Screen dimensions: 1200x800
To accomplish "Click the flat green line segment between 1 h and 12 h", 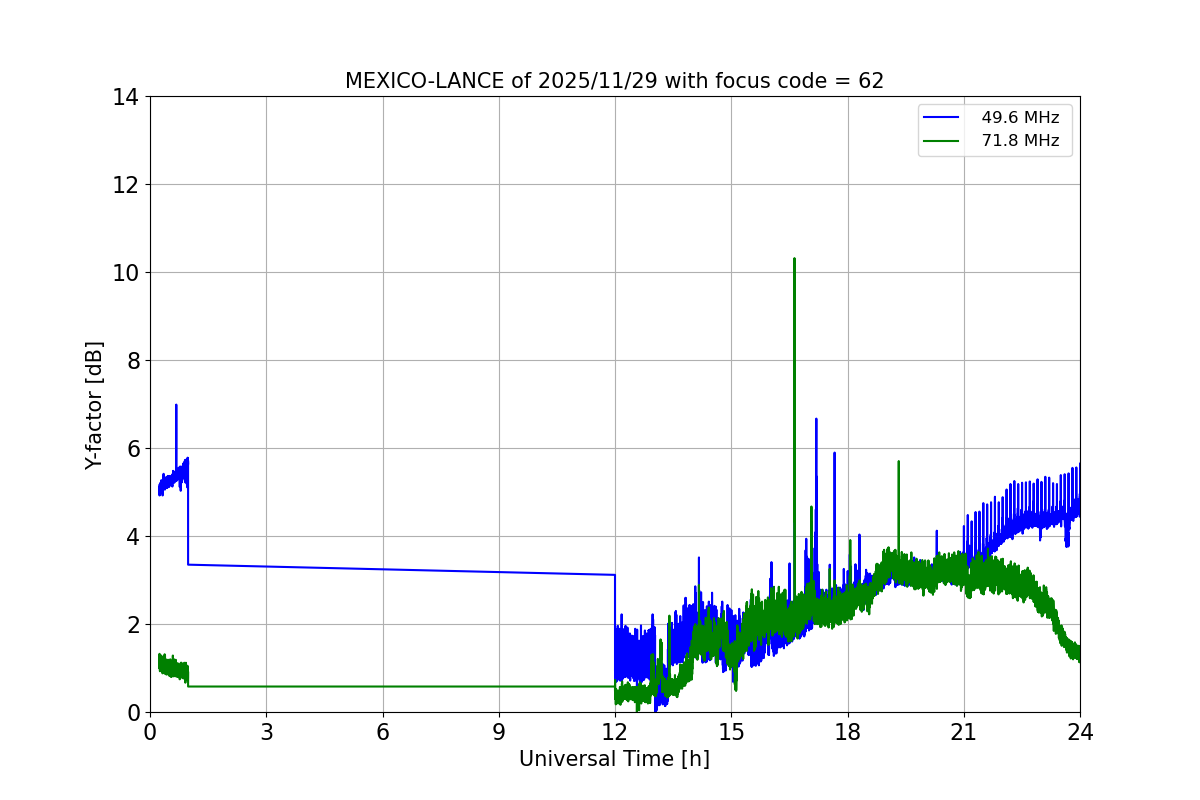I will pyautogui.click(x=400, y=686).
